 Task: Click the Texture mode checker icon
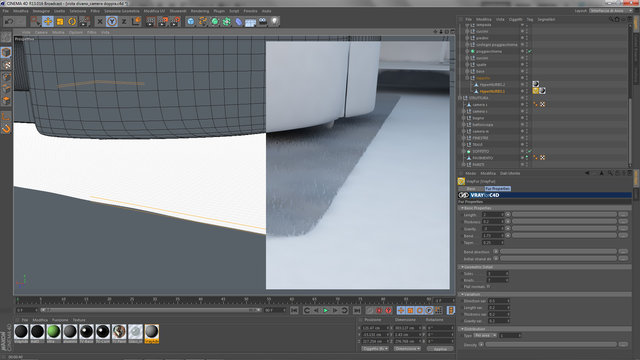tap(6, 64)
